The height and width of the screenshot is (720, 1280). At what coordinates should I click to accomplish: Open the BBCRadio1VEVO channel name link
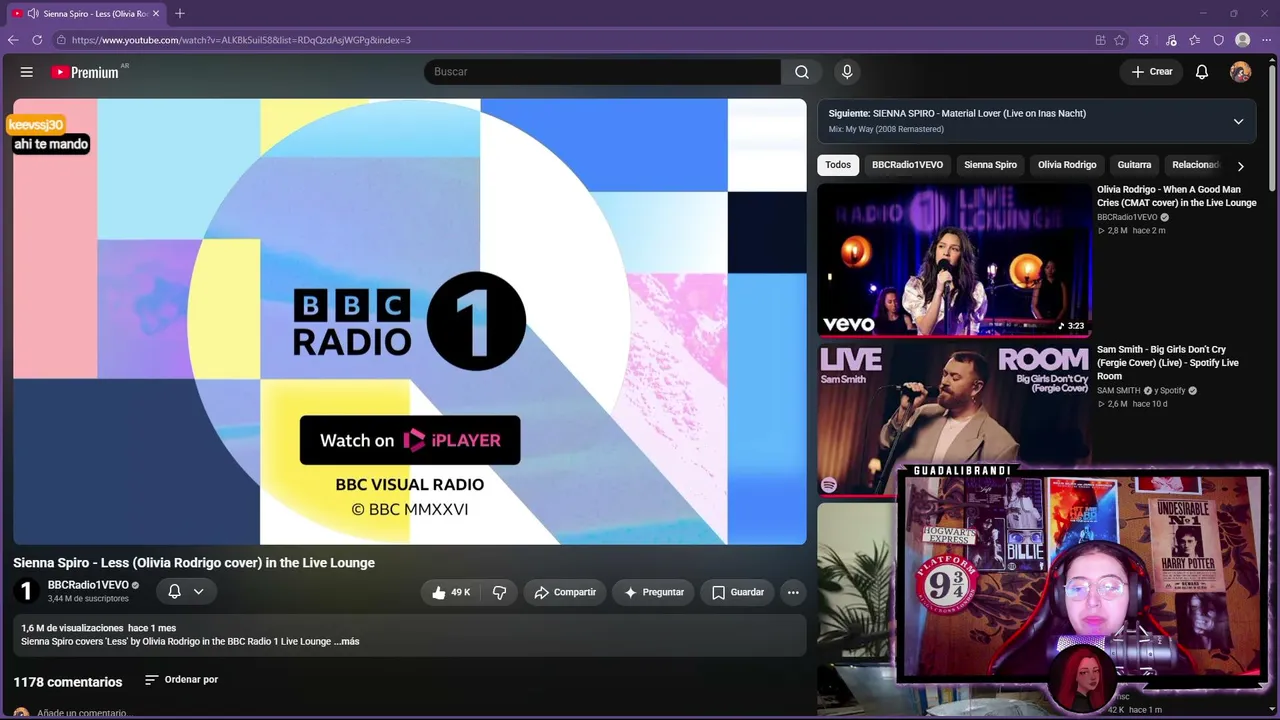click(88, 585)
